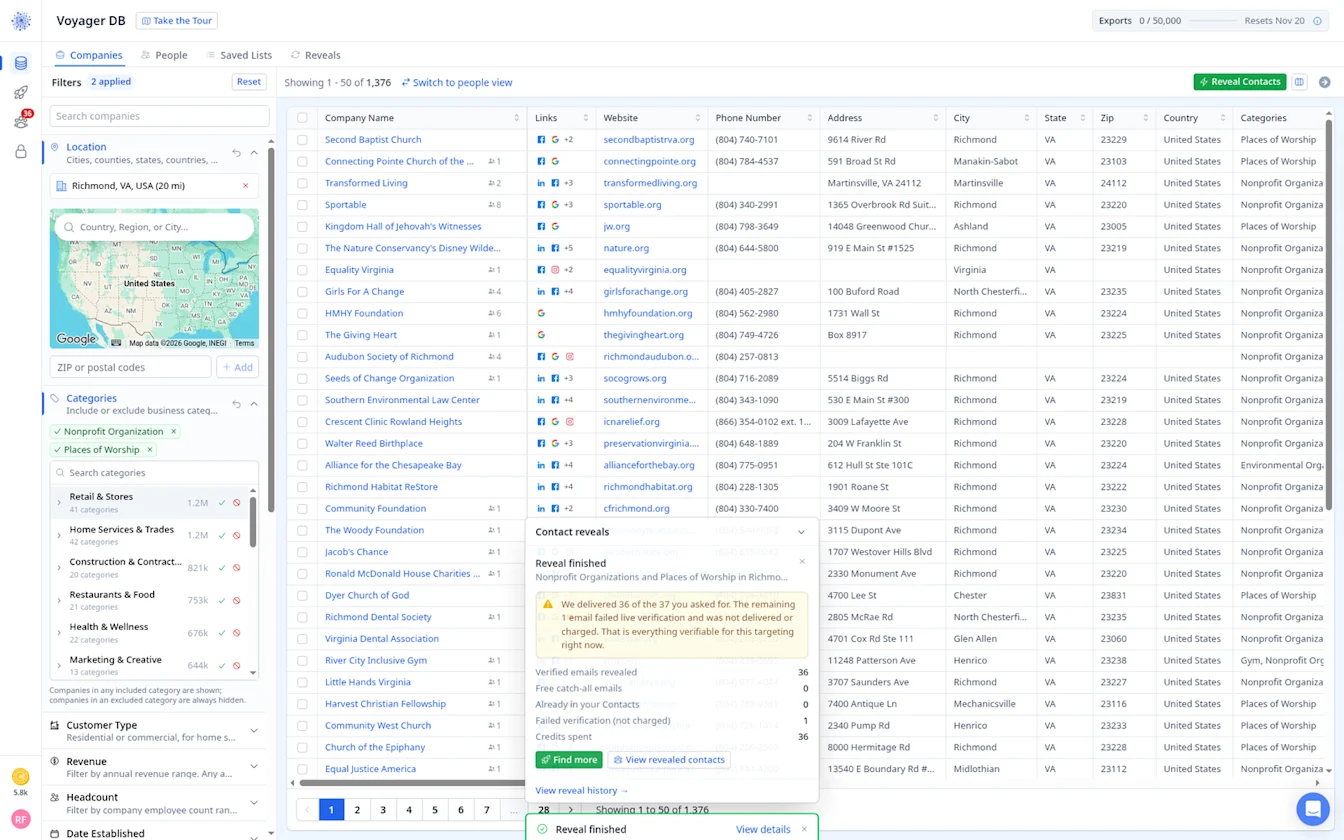Expand the Customer Type filter

[x=254, y=731]
